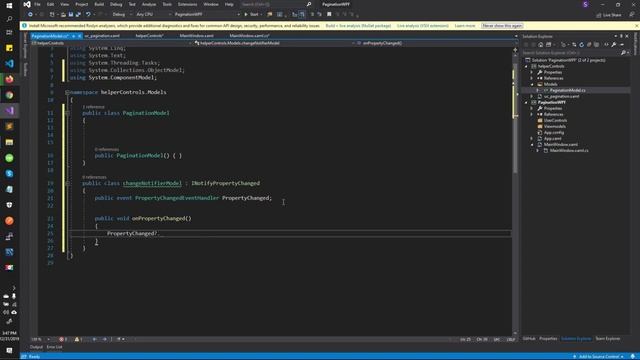Collapse the Models folder node
640x360 pixels.
(532, 84)
